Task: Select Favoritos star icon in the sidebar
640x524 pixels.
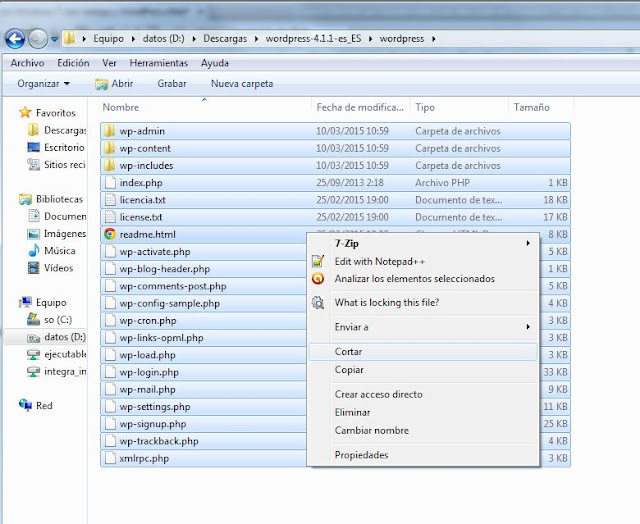Action: point(25,112)
